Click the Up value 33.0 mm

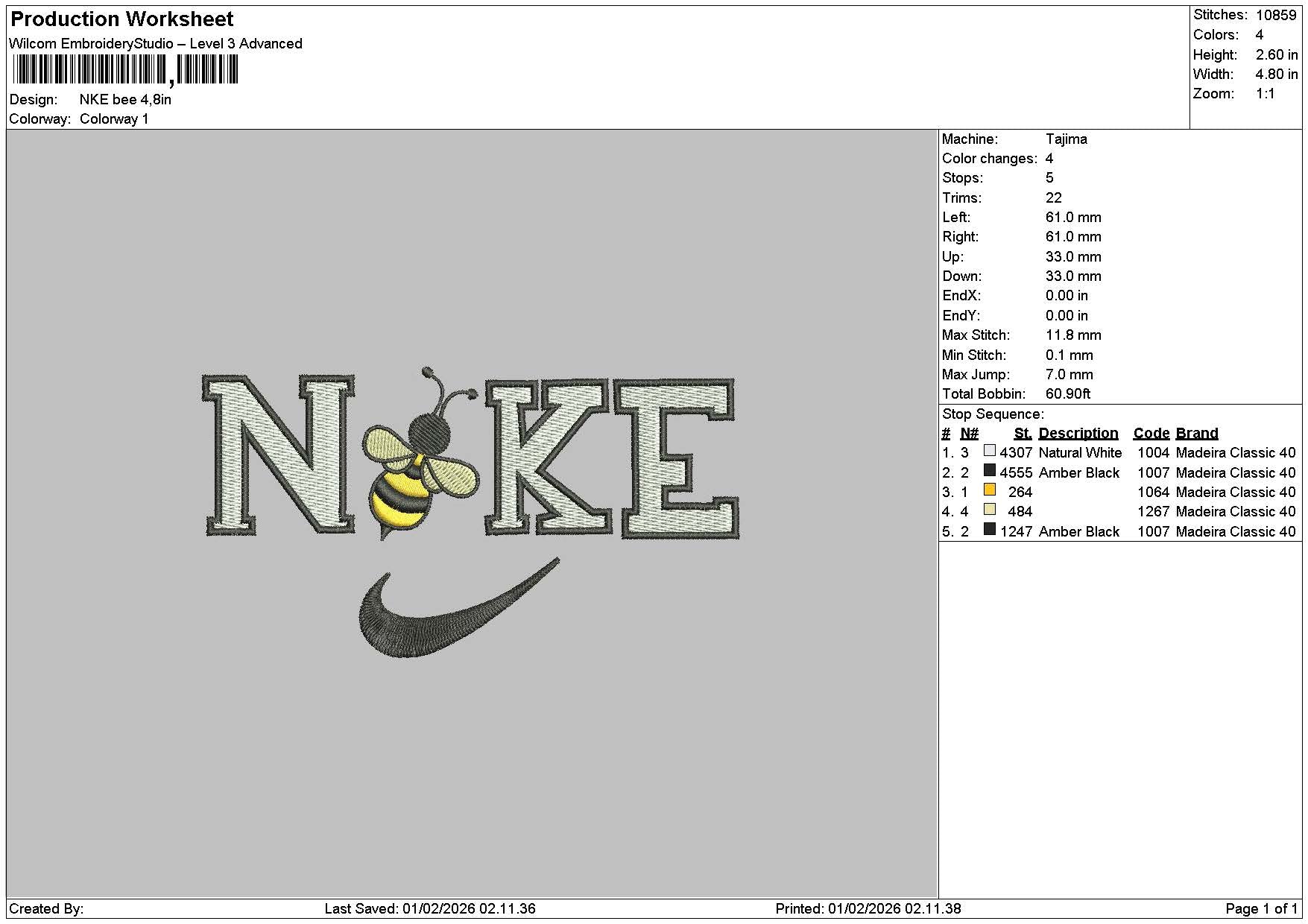point(1073,257)
